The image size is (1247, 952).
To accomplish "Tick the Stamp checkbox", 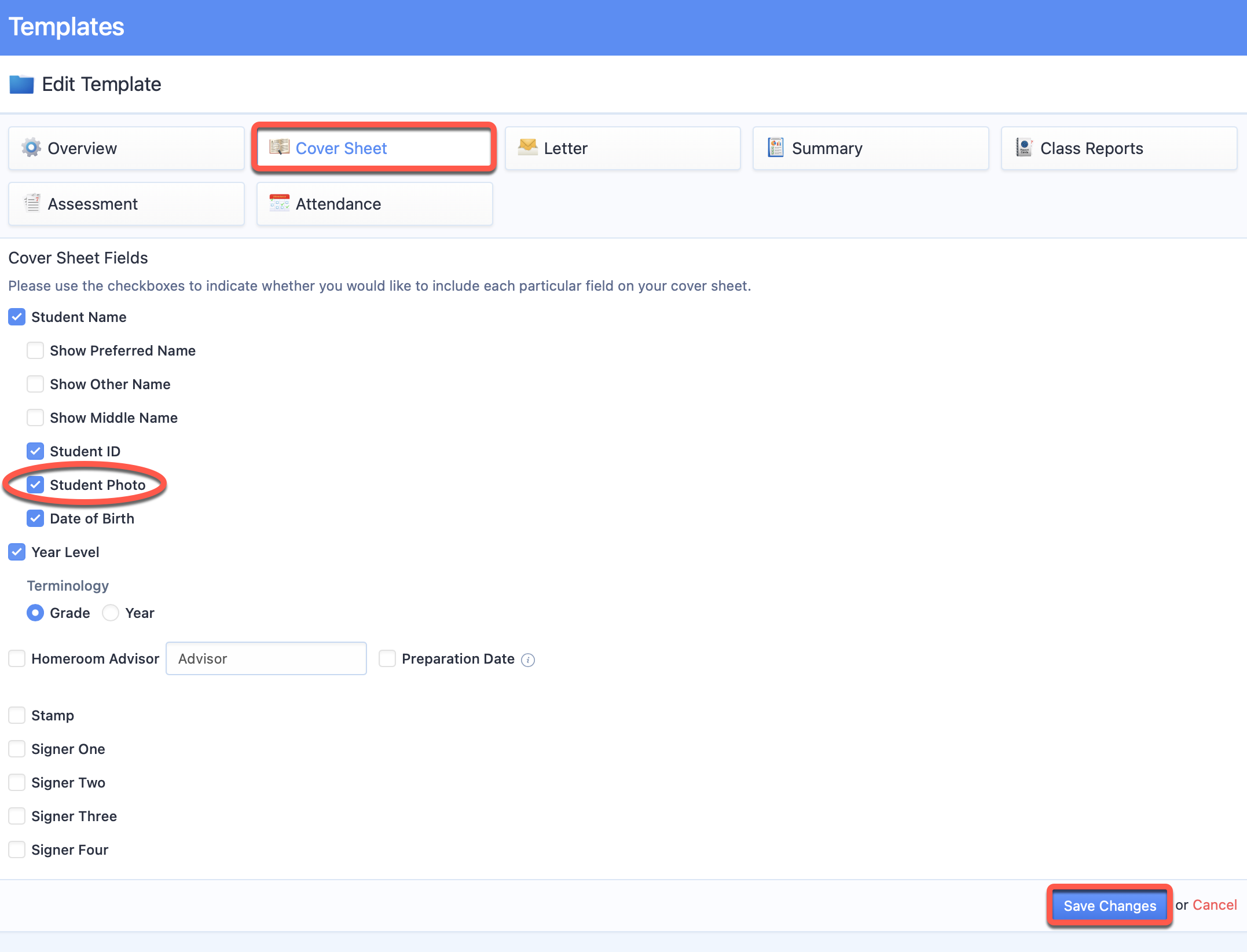I will pos(17,715).
